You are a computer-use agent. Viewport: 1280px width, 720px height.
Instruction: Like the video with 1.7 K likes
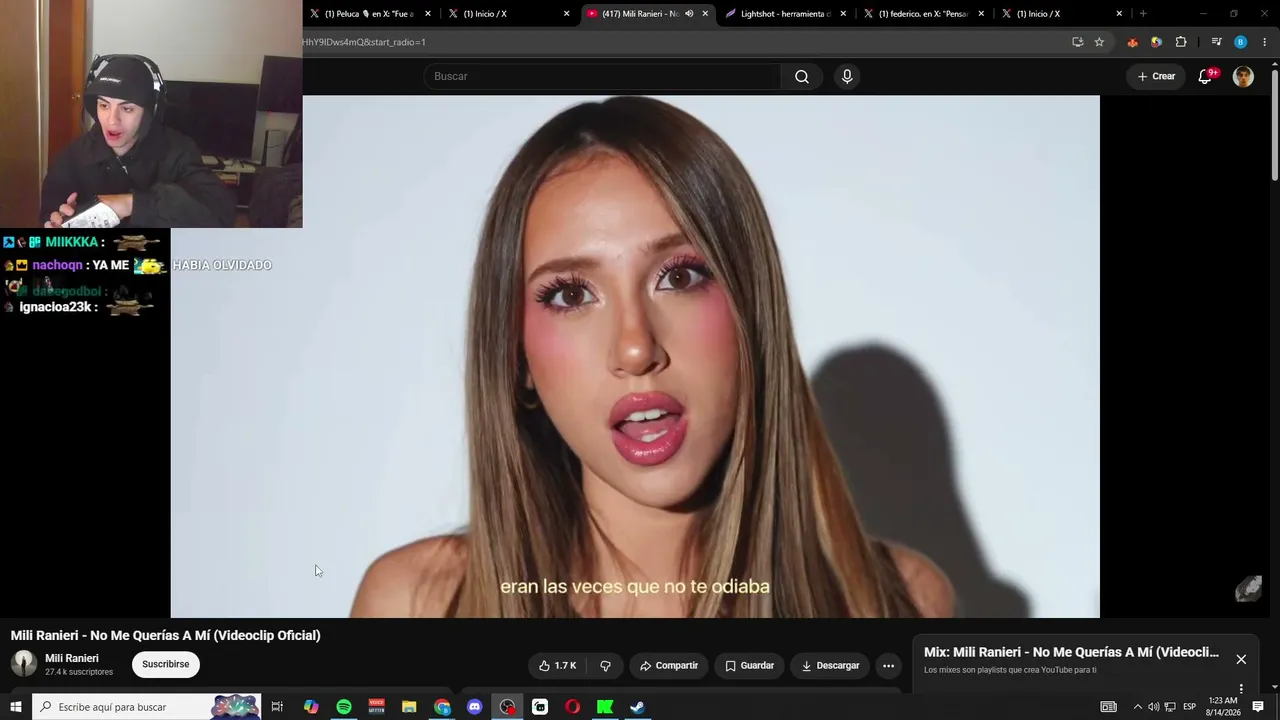tap(558, 666)
